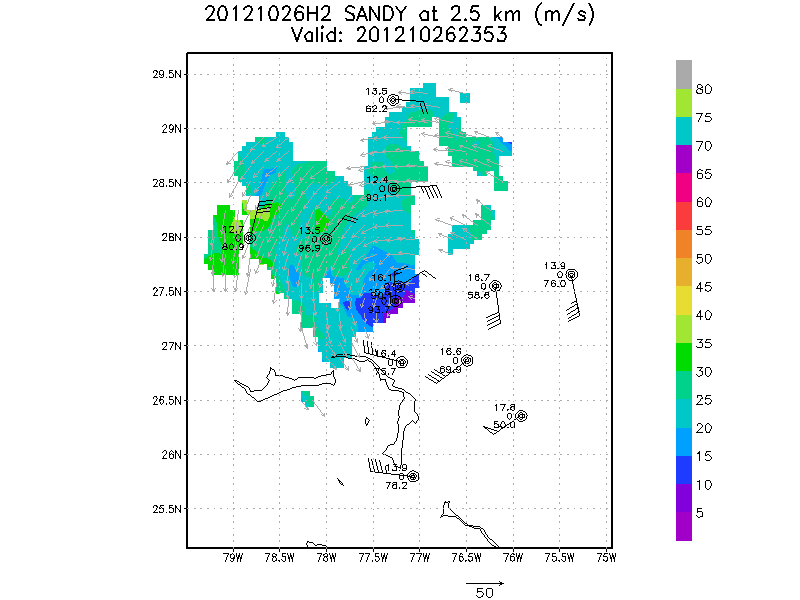Click the '78W' longitude label
This screenshot has height=600, width=800.
tap(327, 558)
